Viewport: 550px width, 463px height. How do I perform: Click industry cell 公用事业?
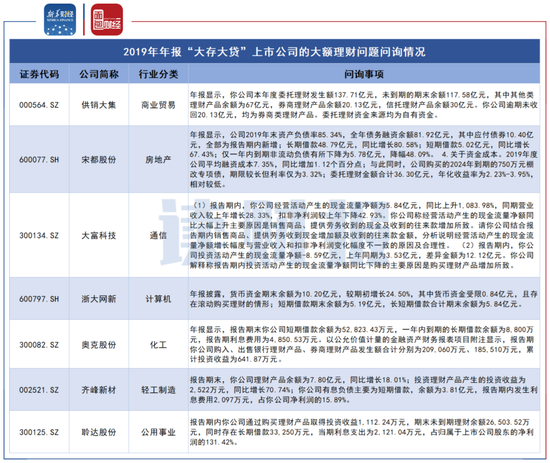(158, 432)
